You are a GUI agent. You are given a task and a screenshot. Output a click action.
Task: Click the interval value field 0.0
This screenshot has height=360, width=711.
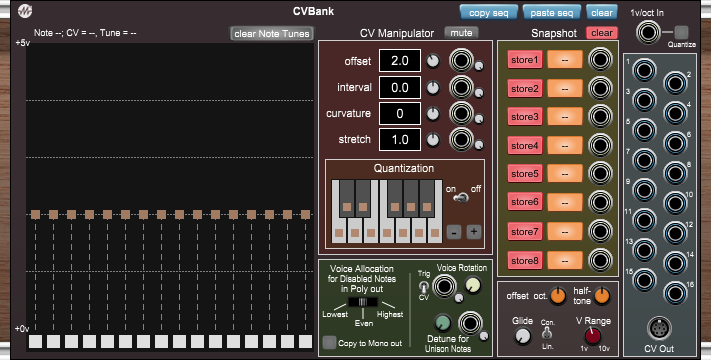400,87
